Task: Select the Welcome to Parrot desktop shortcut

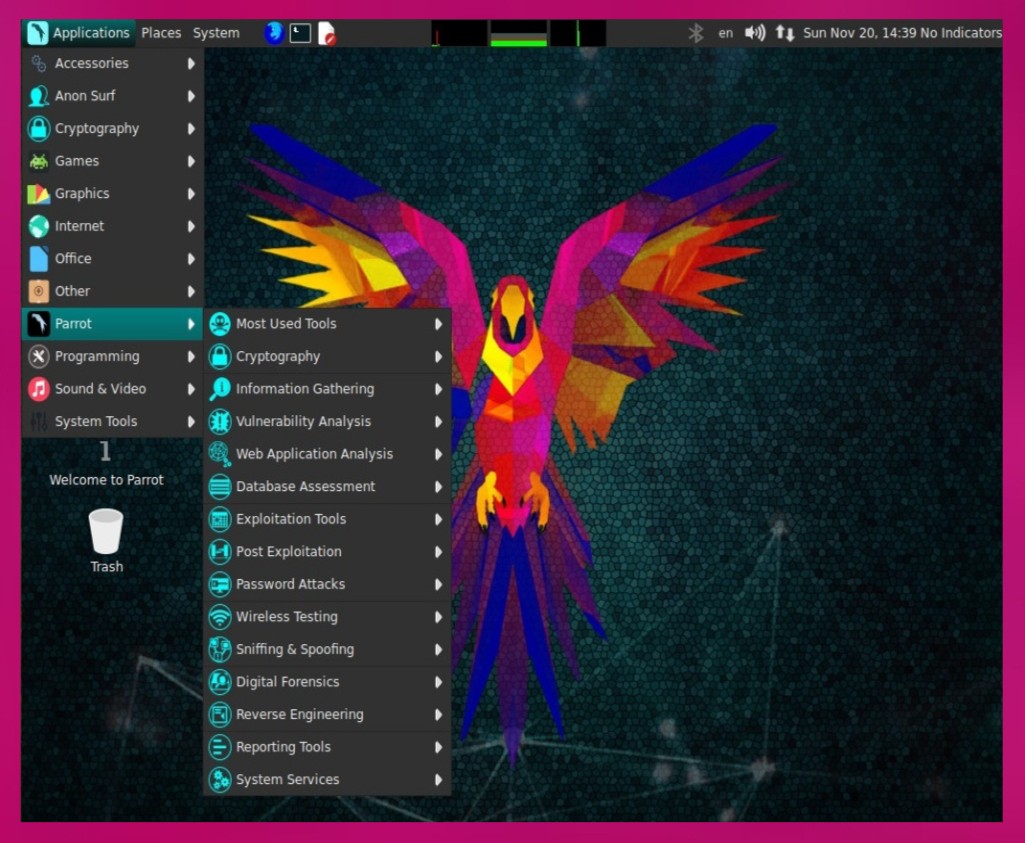Action: point(106,465)
